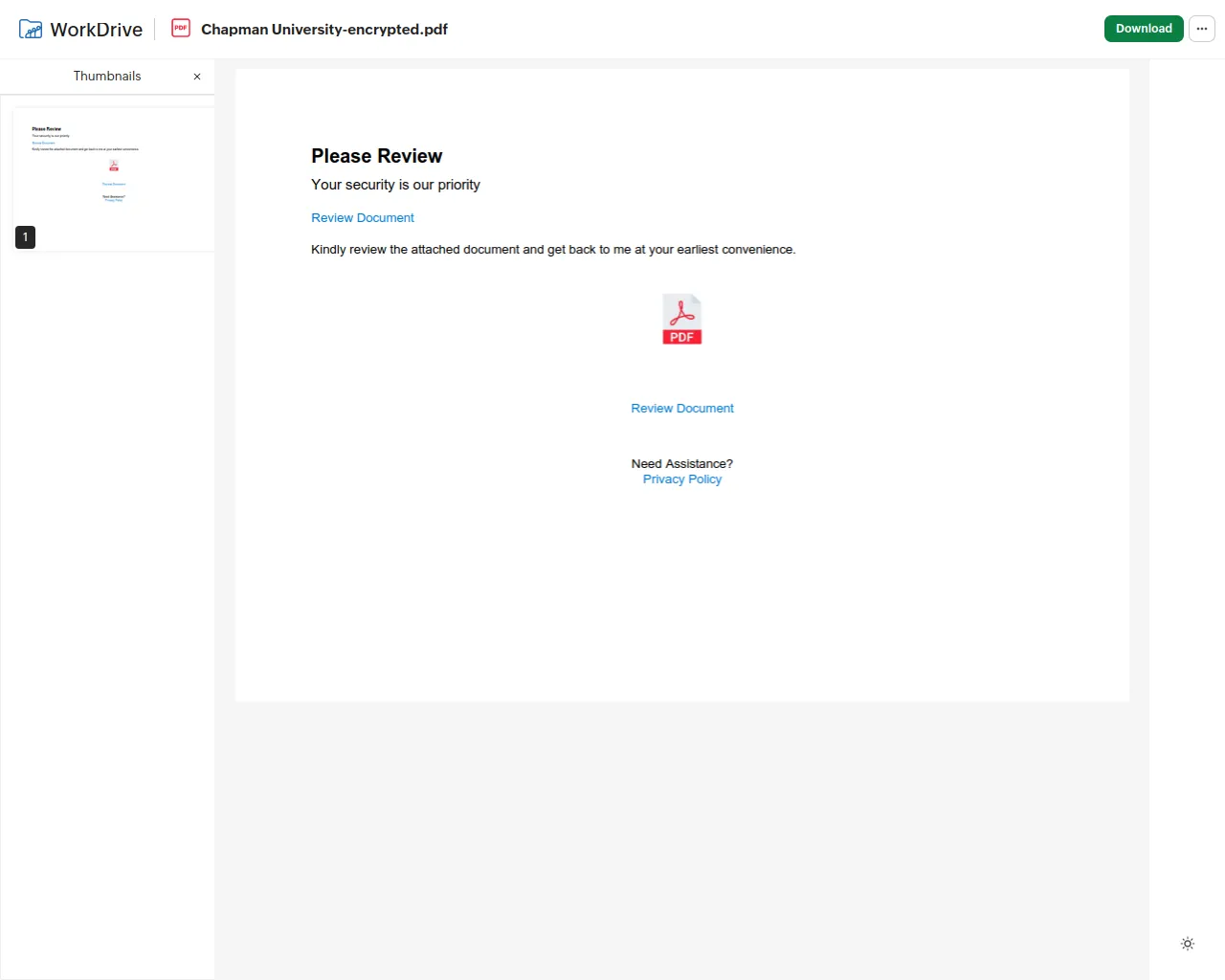Click the 'Your security is our priority' line
The height and width of the screenshot is (980, 1225).
pos(395,185)
